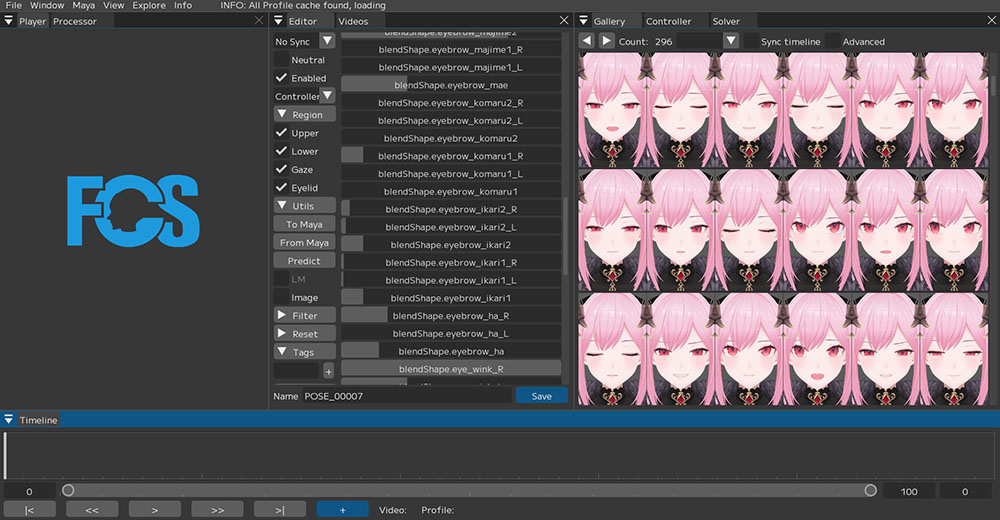Open the Window menu
Viewport: 1000px width, 520px height.
[x=47, y=5]
